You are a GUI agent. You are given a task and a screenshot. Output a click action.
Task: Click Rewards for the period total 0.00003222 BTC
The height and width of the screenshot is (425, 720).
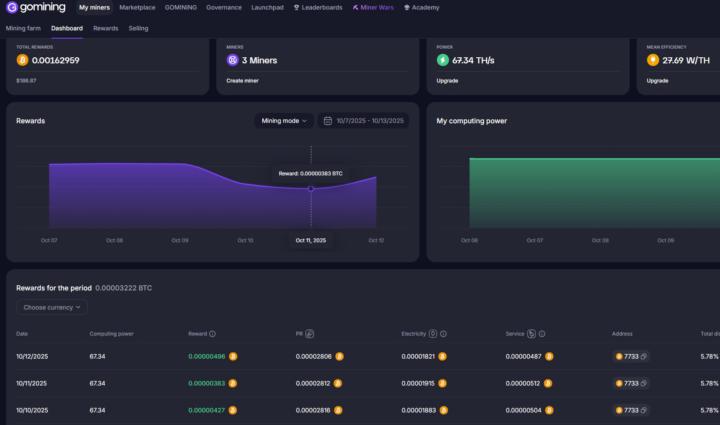coord(124,288)
